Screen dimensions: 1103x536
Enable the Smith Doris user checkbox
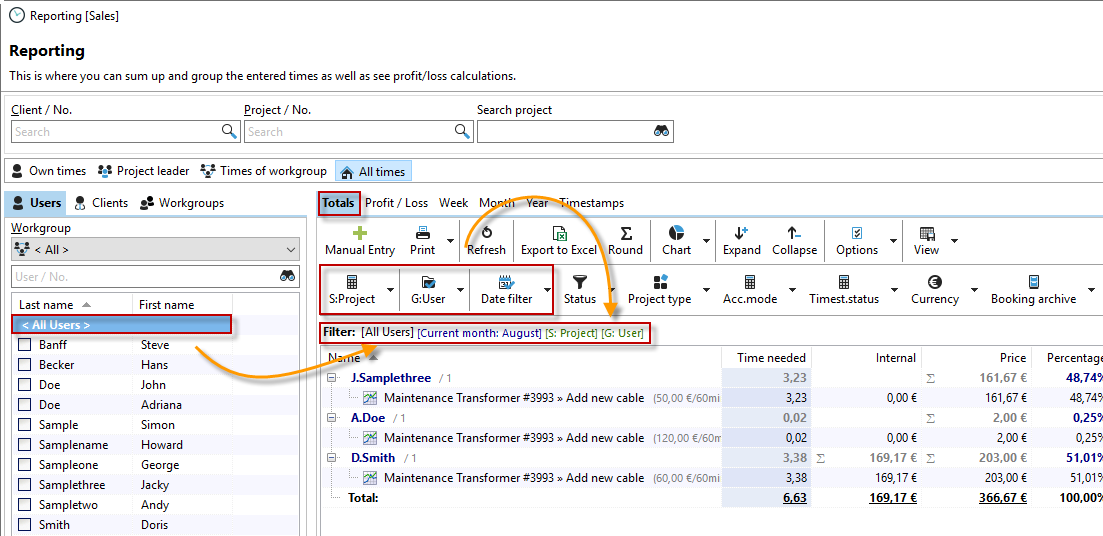click(x=25, y=525)
